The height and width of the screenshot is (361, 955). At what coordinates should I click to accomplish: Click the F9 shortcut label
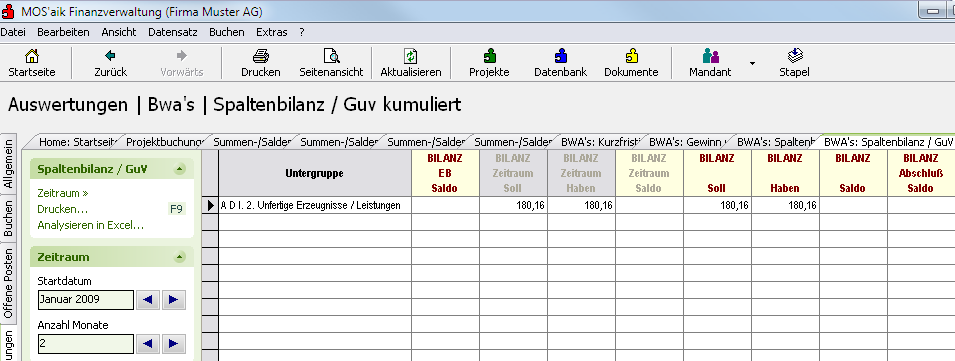tap(176, 209)
